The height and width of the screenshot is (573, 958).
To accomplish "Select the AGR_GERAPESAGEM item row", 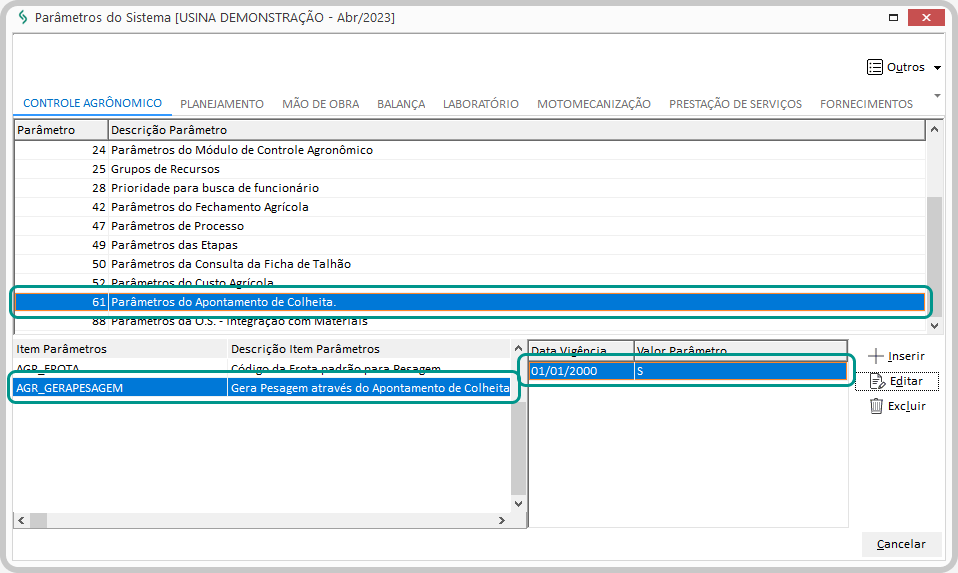I will (262, 388).
